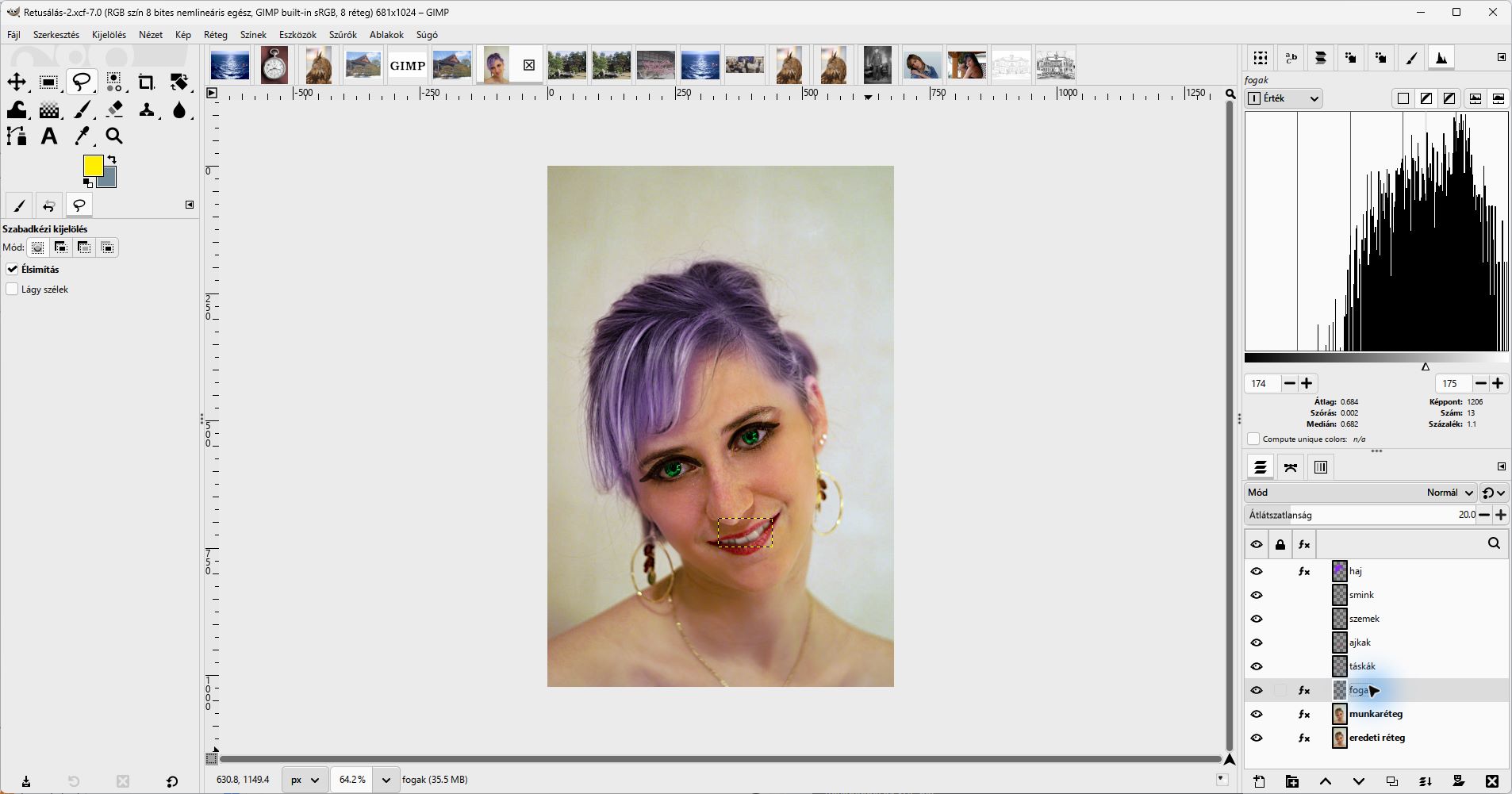Screen dimensions: 1512x794
Task: Choose the Zoom magnifier tool
Action: (x=114, y=136)
